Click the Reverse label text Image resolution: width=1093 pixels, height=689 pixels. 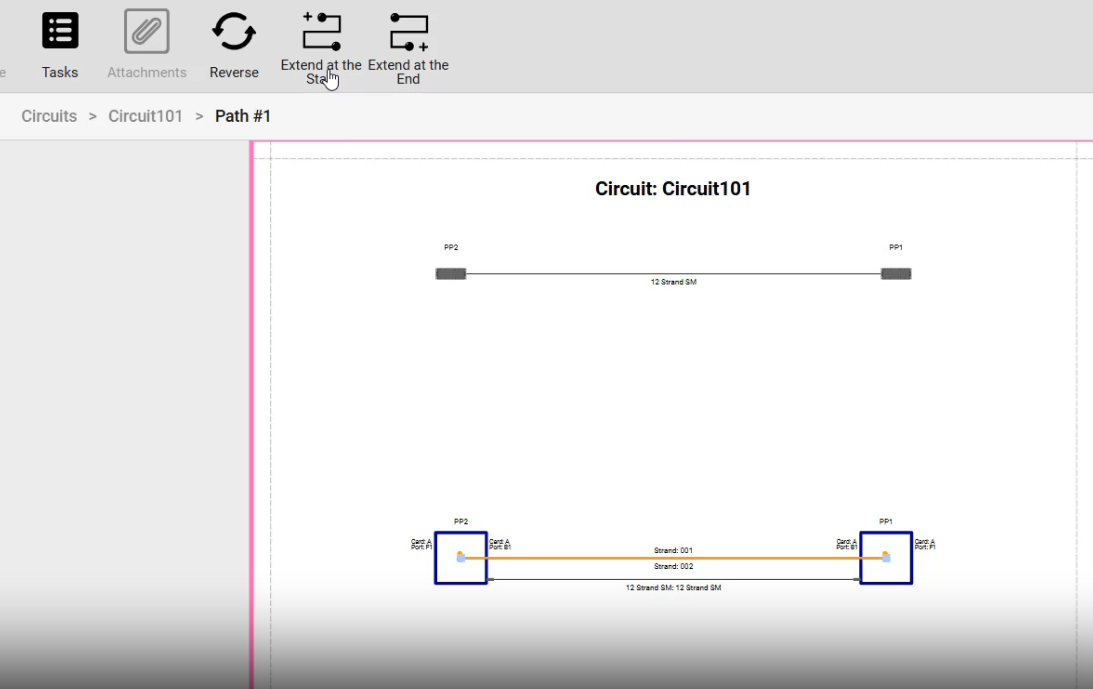pos(234,73)
